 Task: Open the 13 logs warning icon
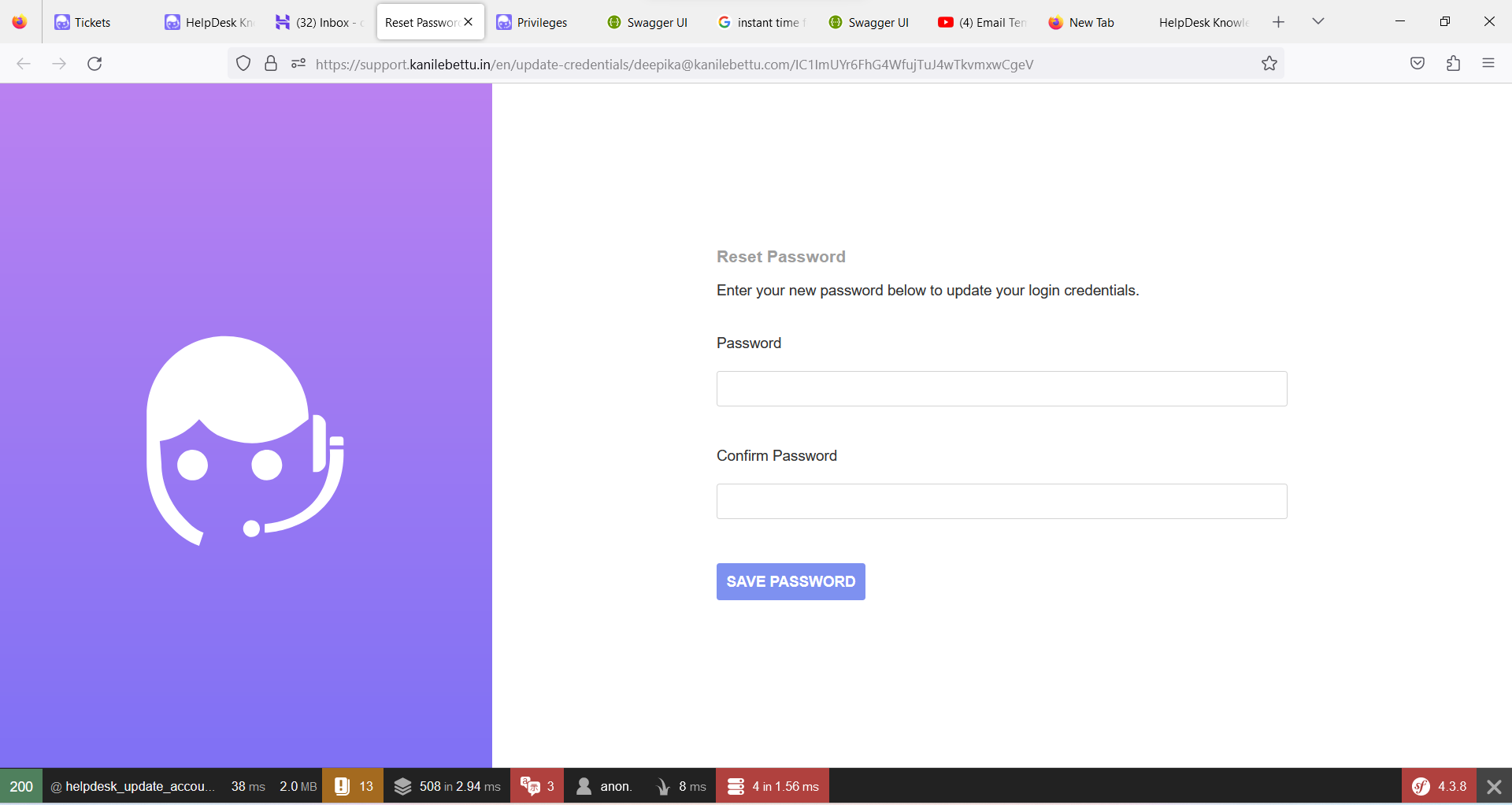coord(353,786)
